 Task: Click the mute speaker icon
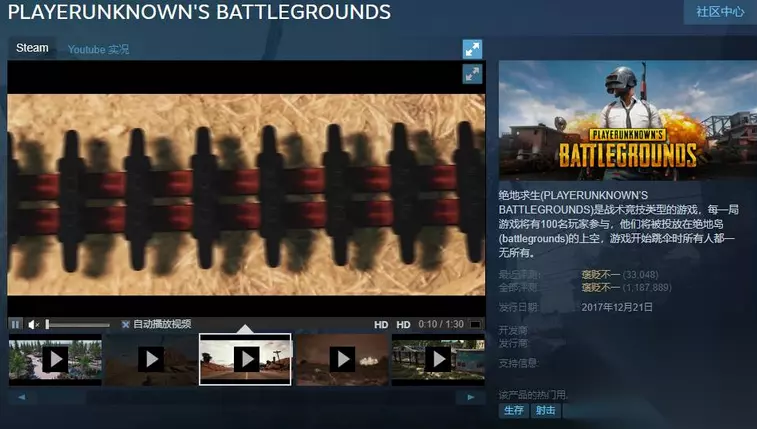33,325
